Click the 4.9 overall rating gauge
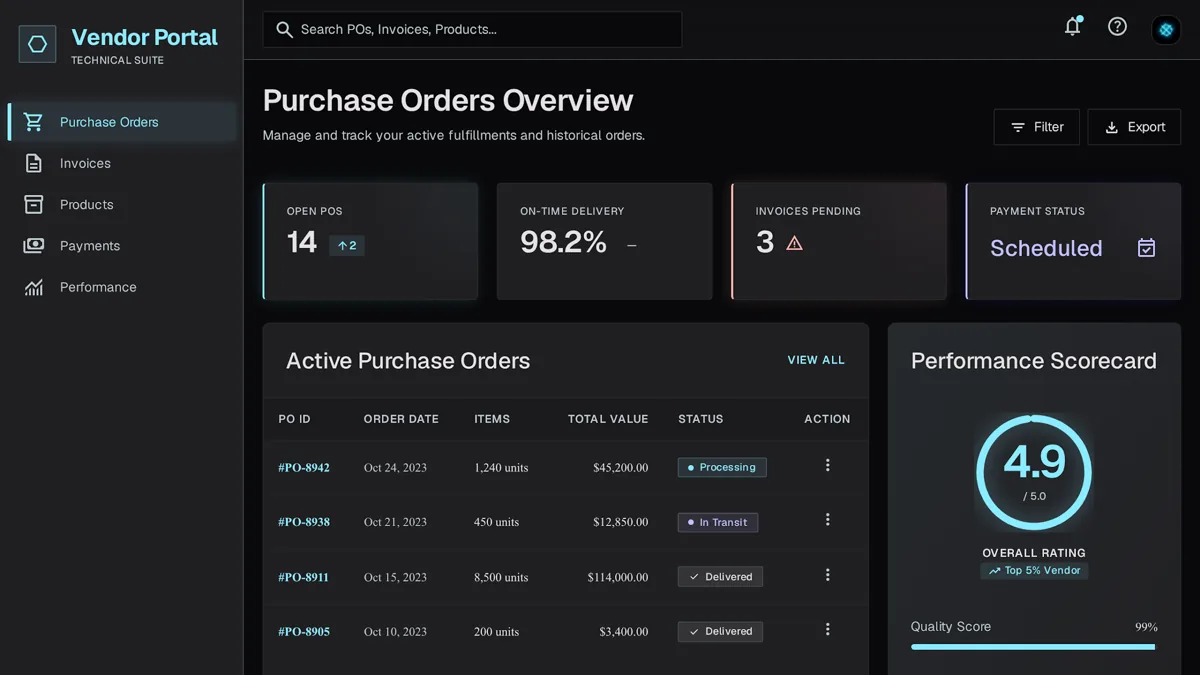Screen dimensions: 1200x675 tap(1034, 472)
